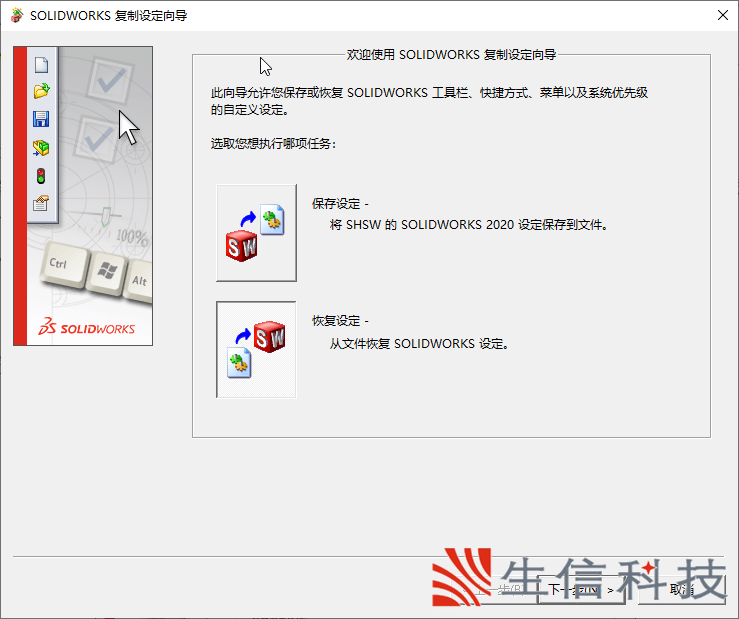Click the "恢复设定 -" label text

point(340,321)
